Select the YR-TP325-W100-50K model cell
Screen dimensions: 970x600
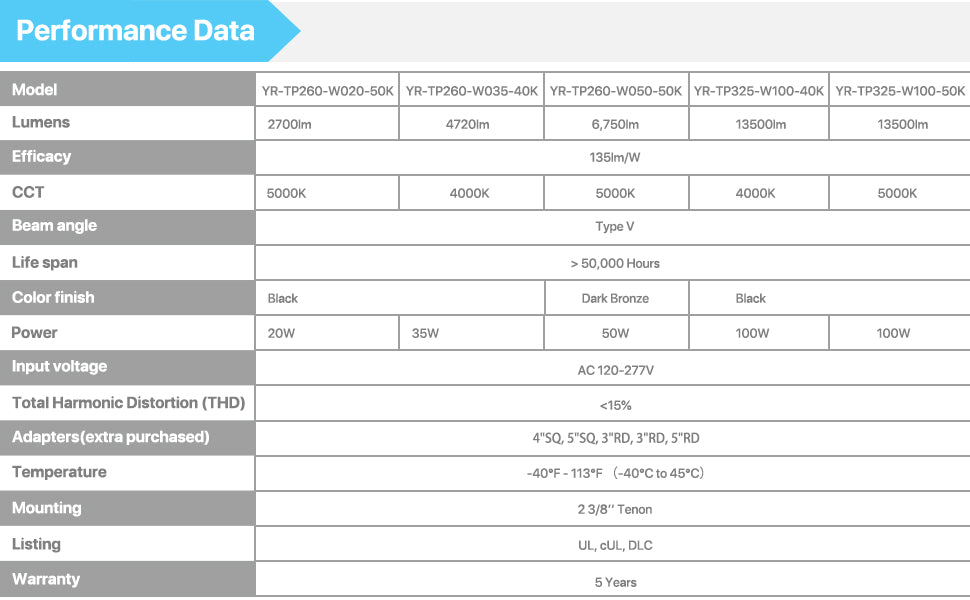pyautogui.click(x=900, y=91)
